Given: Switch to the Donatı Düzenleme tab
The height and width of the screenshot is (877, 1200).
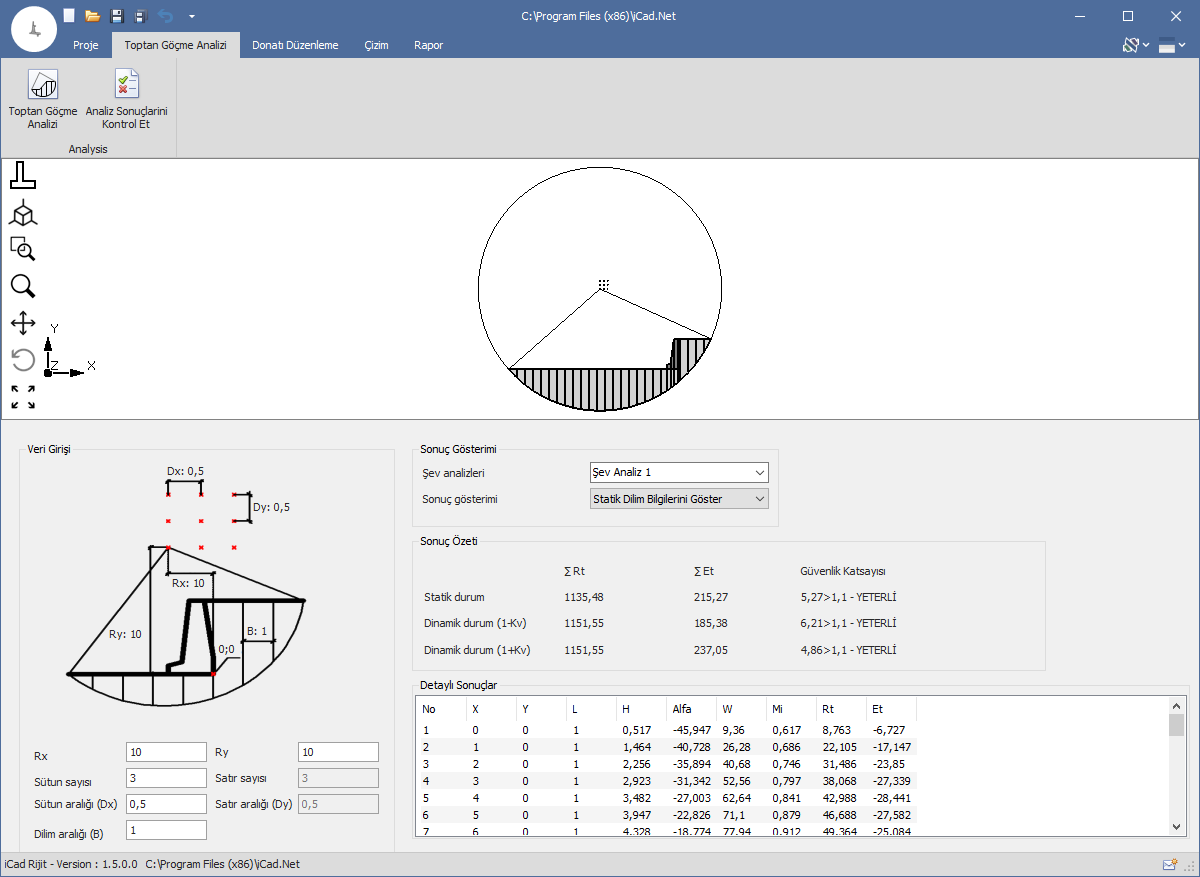Looking at the screenshot, I should (x=295, y=45).
